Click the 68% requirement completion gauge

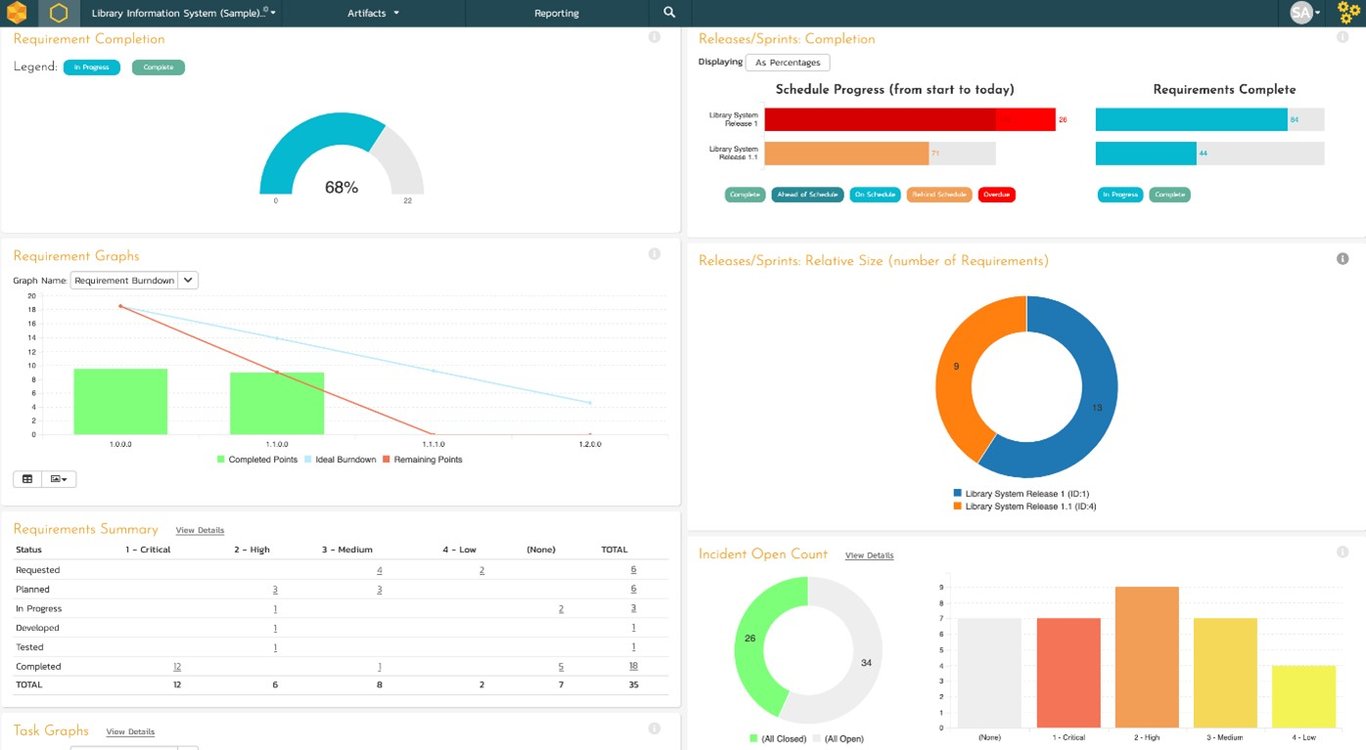342,153
